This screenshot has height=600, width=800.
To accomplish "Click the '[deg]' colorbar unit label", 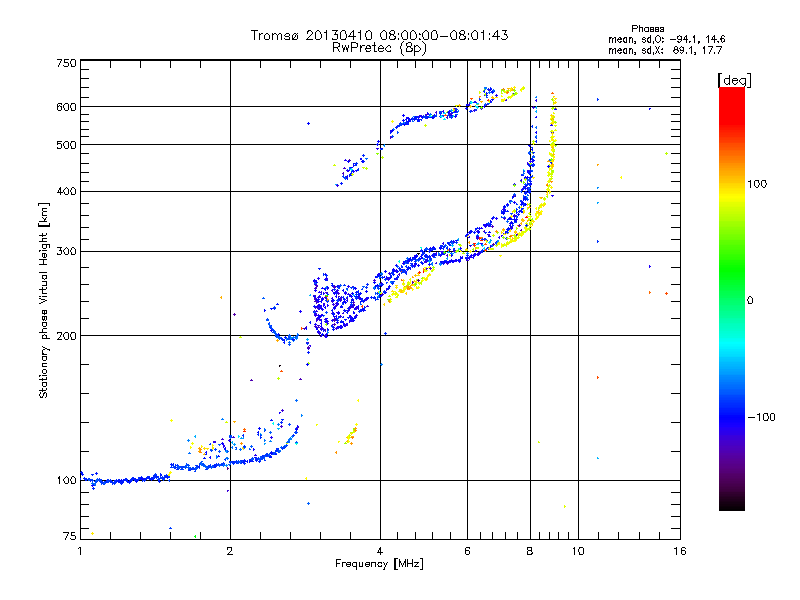I will [x=734, y=80].
